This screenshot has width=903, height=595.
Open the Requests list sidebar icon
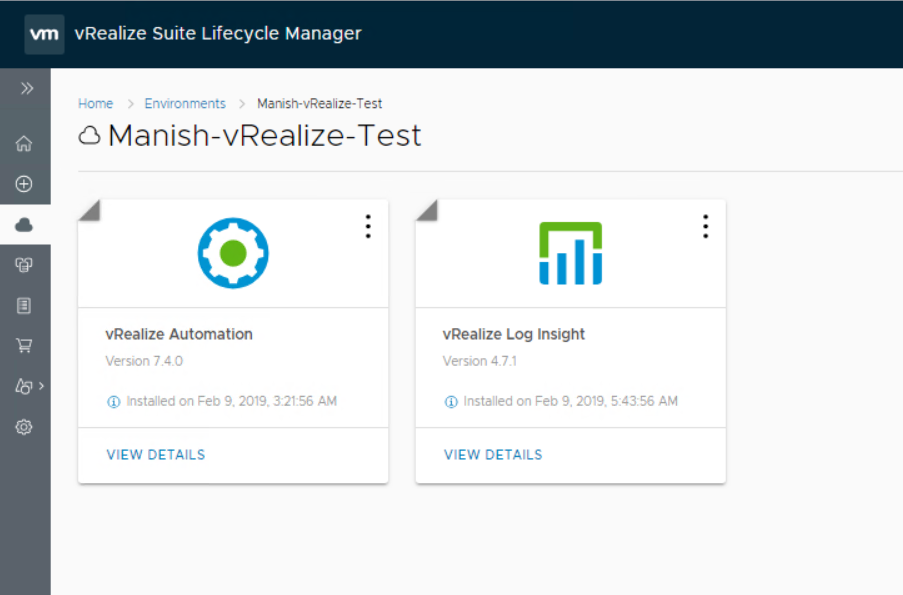pos(25,306)
